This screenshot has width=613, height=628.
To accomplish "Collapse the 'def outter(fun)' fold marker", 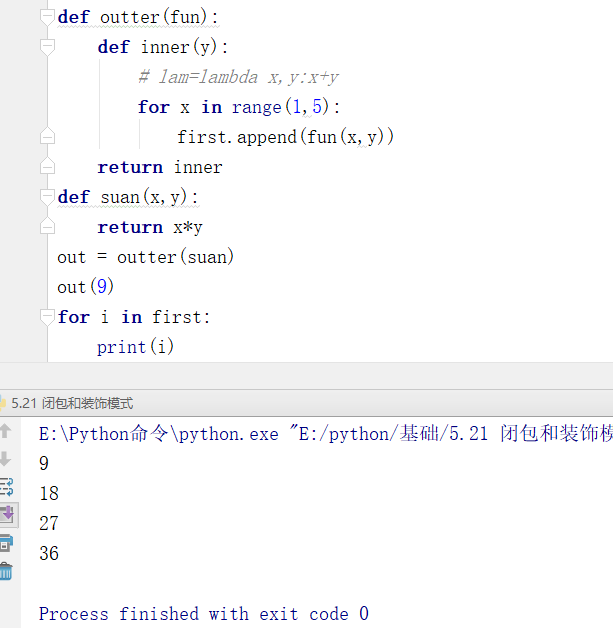I will (47, 18).
